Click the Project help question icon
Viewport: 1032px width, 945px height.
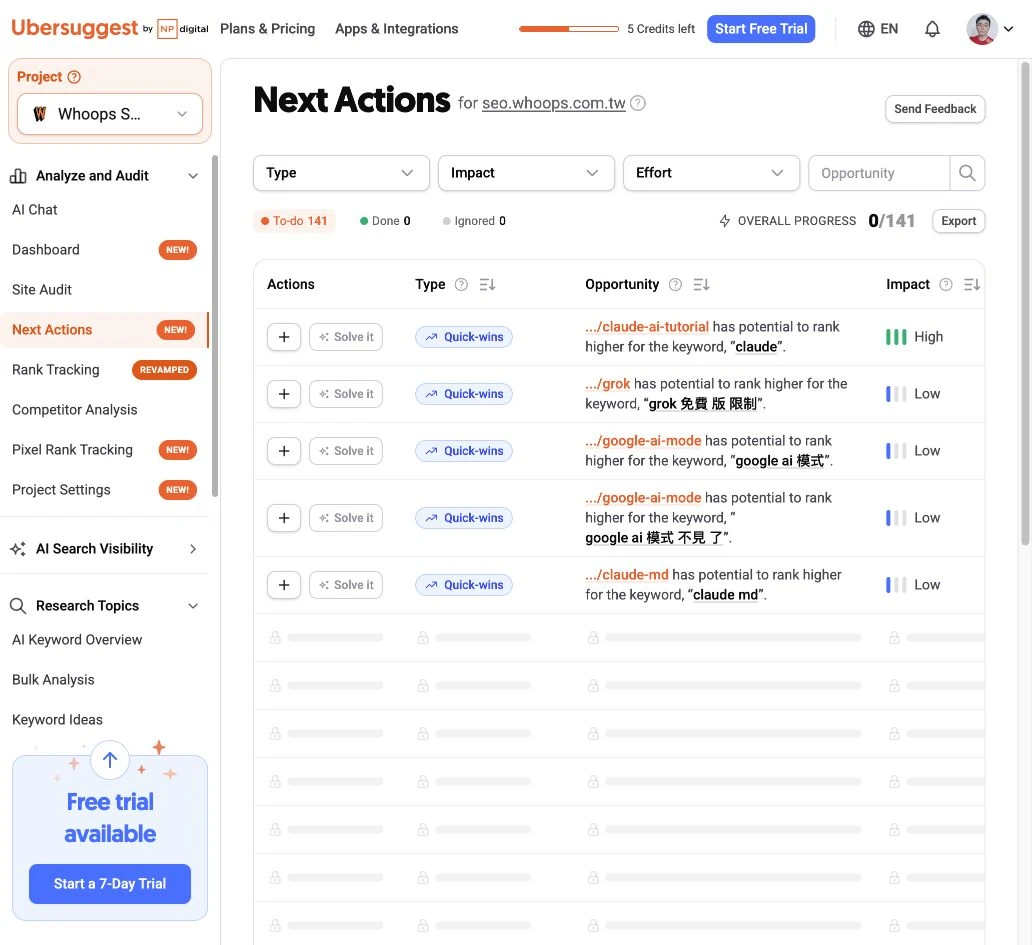[x=74, y=77]
